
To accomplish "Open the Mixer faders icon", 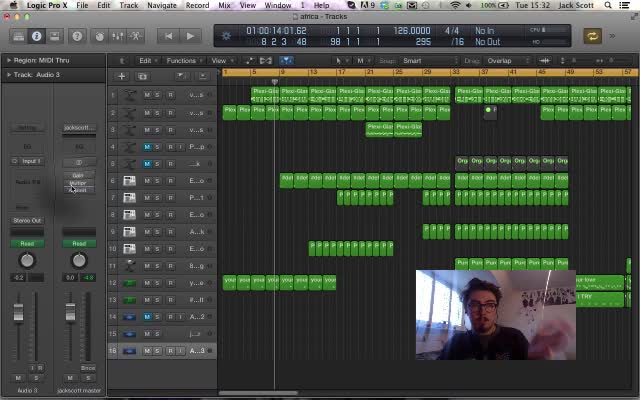I will tap(118, 36).
